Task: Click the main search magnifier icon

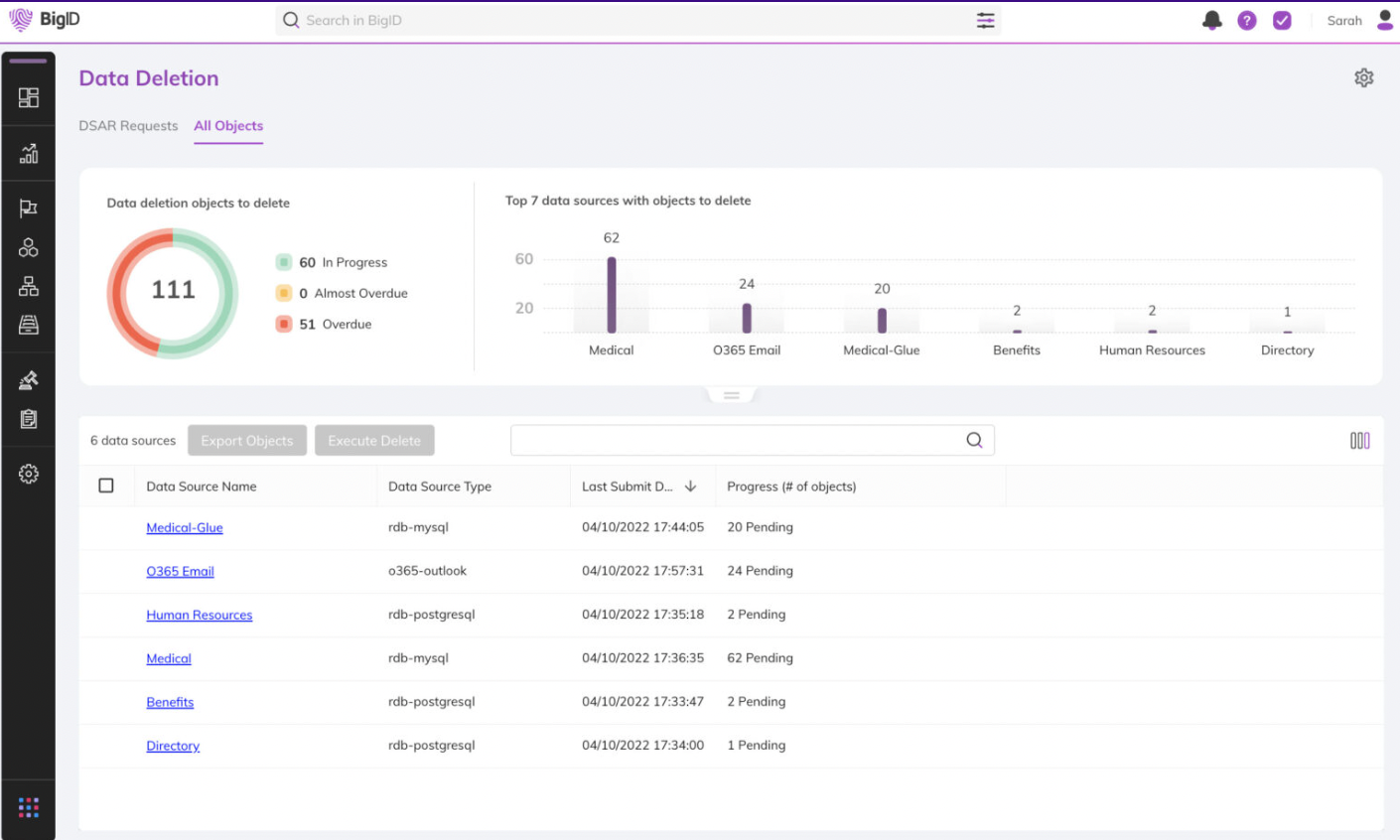Action: (291, 20)
